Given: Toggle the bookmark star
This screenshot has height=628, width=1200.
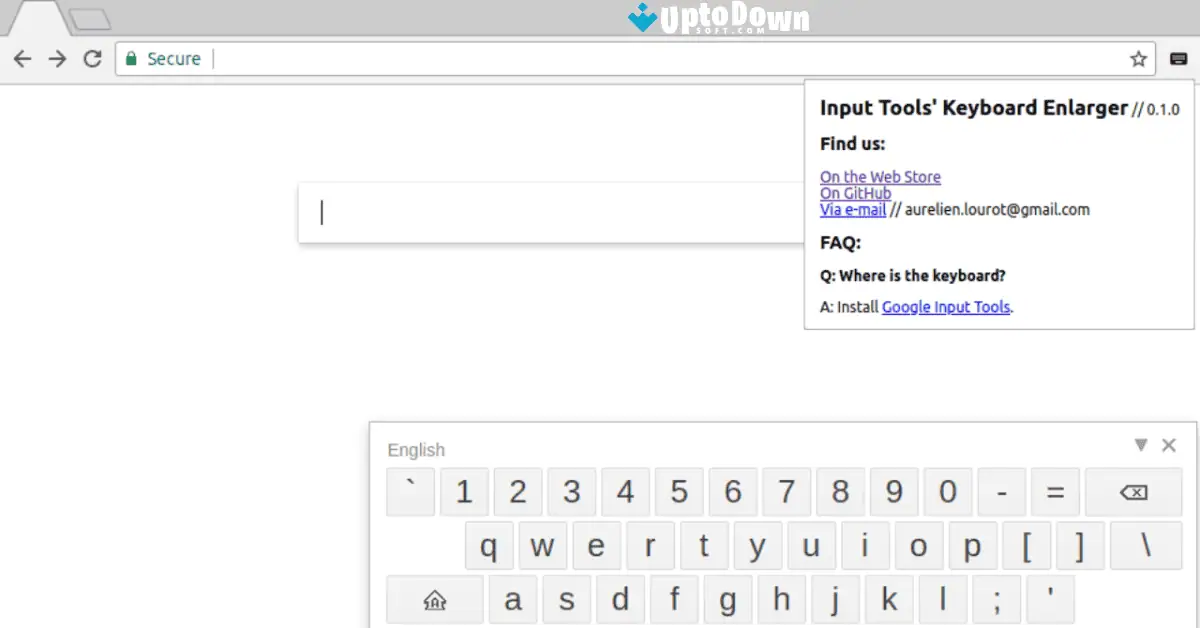Looking at the screenshot, I should tap(1138, 59).
